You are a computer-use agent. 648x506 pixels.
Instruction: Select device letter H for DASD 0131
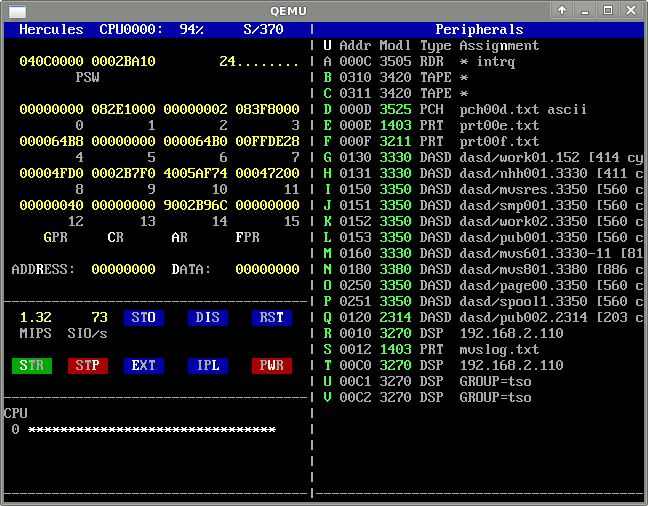tap(327, 173)
